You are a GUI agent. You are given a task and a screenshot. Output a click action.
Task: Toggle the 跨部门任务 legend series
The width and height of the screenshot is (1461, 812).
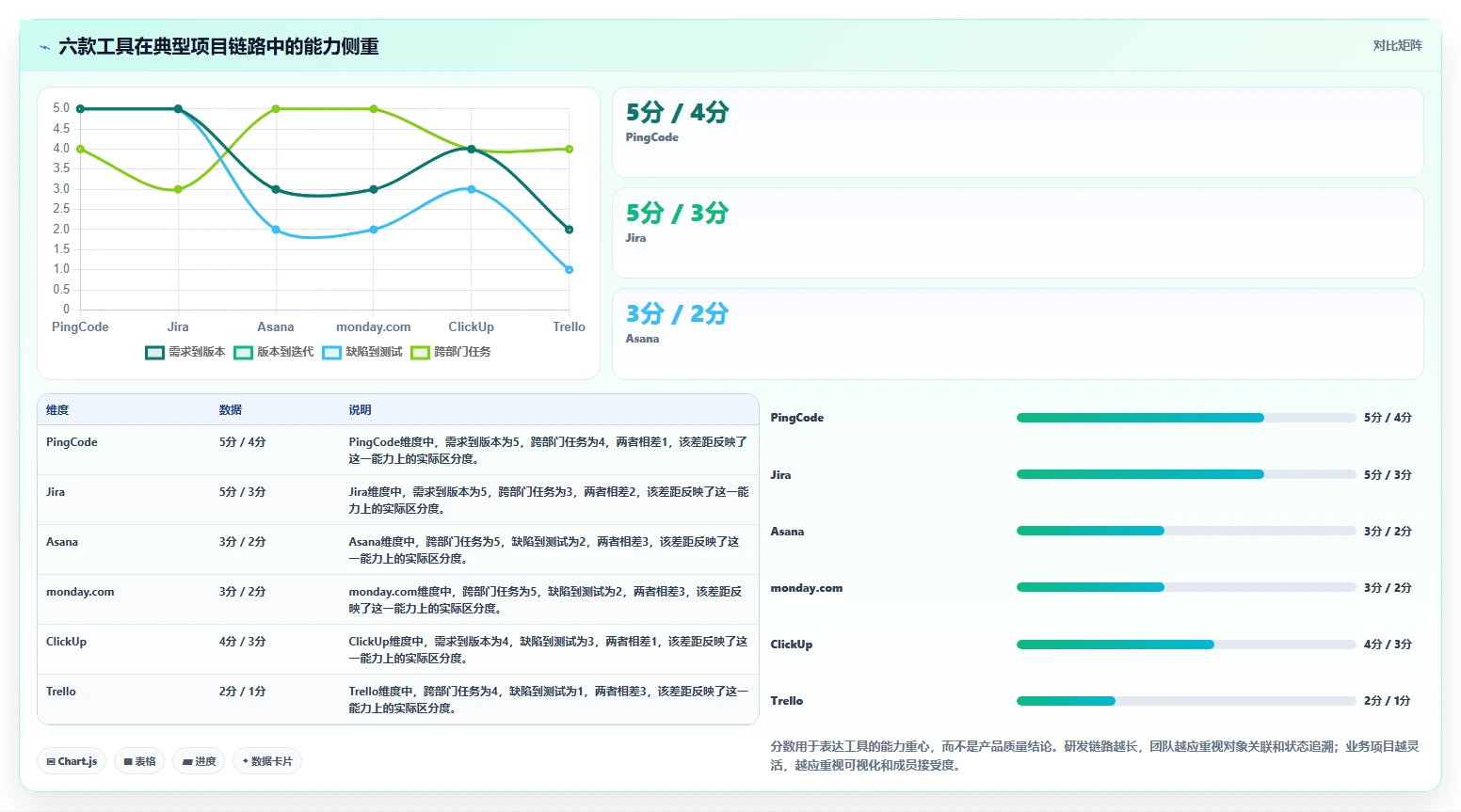click(451, 352)
